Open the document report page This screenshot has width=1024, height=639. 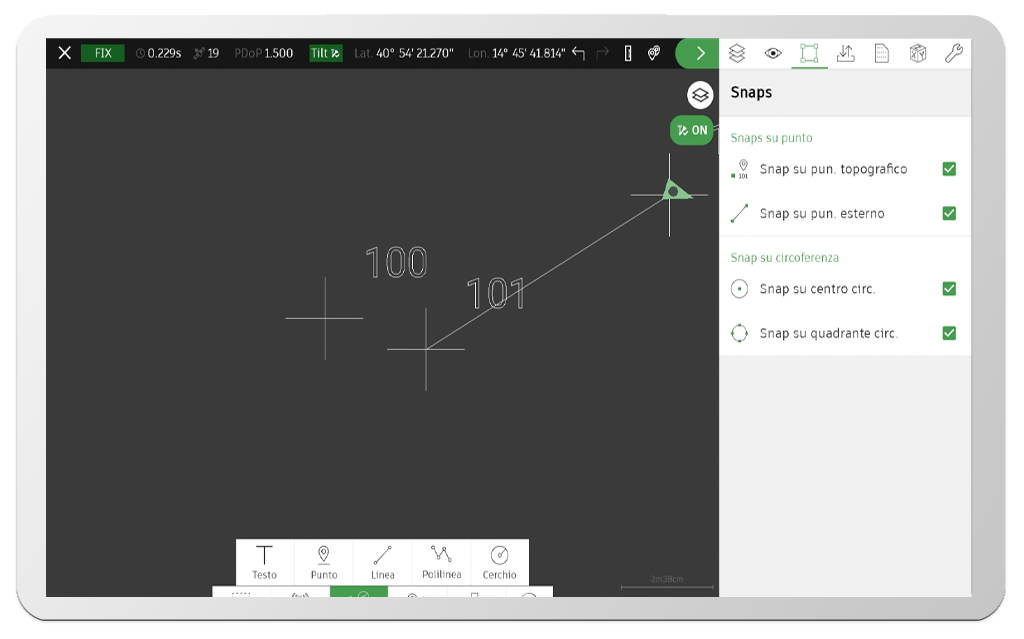pyautogui.click(x=881, y=53)
